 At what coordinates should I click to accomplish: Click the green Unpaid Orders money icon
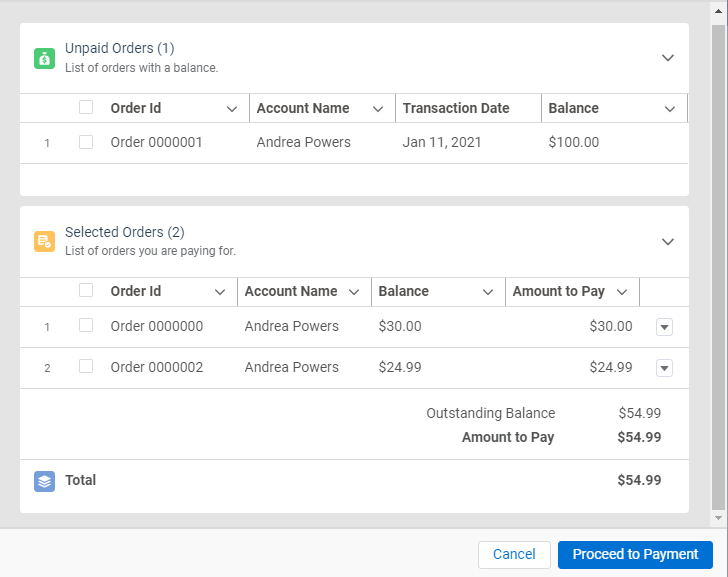click(x=44, y=58)
